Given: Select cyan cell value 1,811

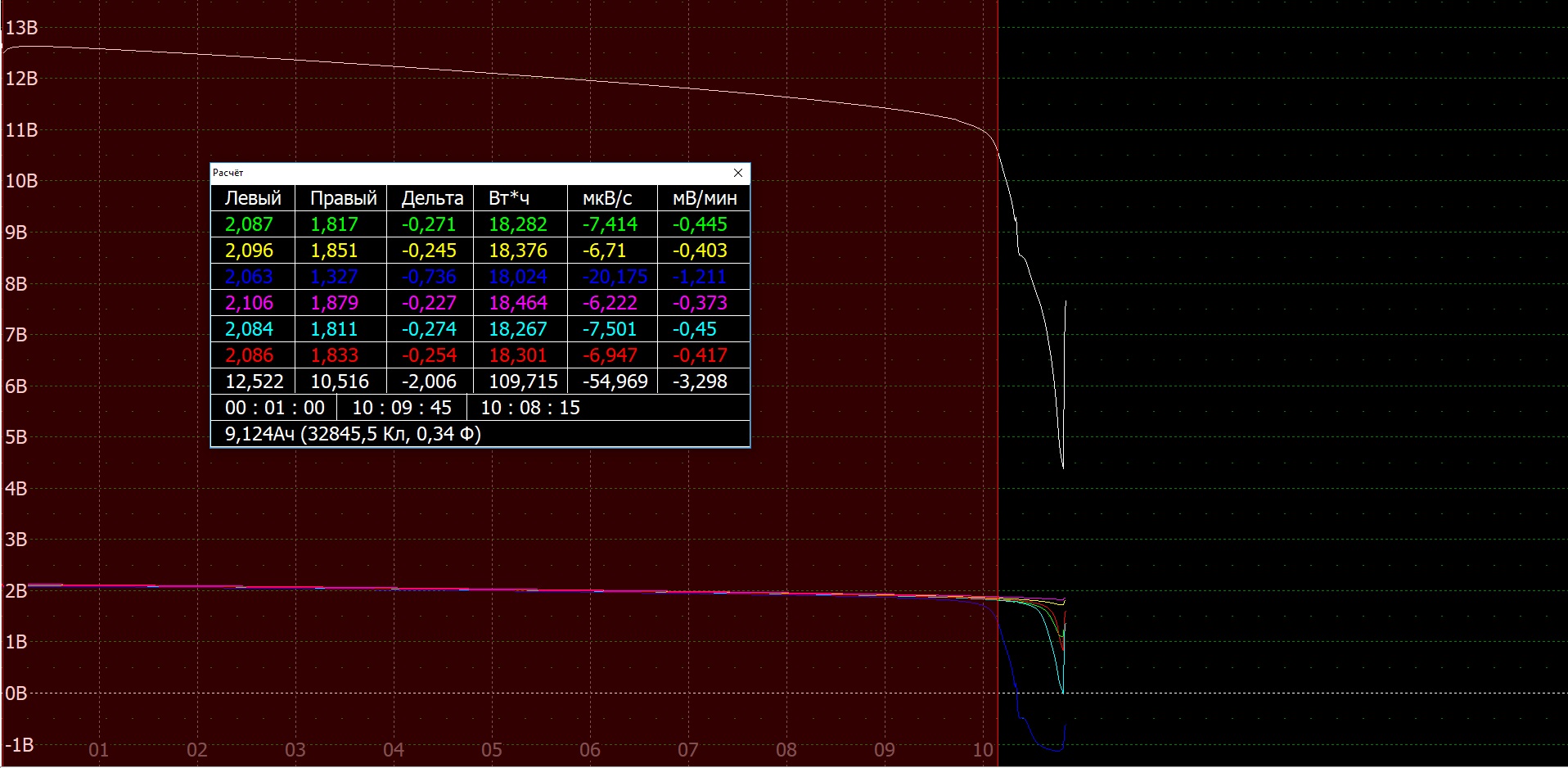Looking at the screenshot, I should pos(334,329).
